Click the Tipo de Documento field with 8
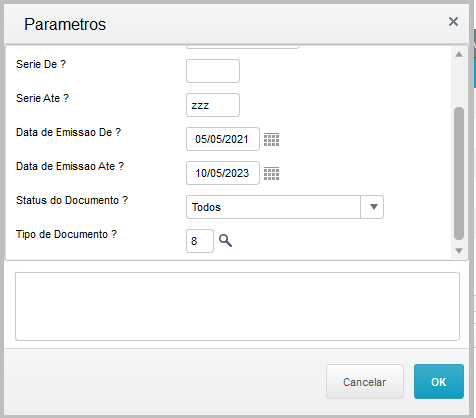 (200, 241)
